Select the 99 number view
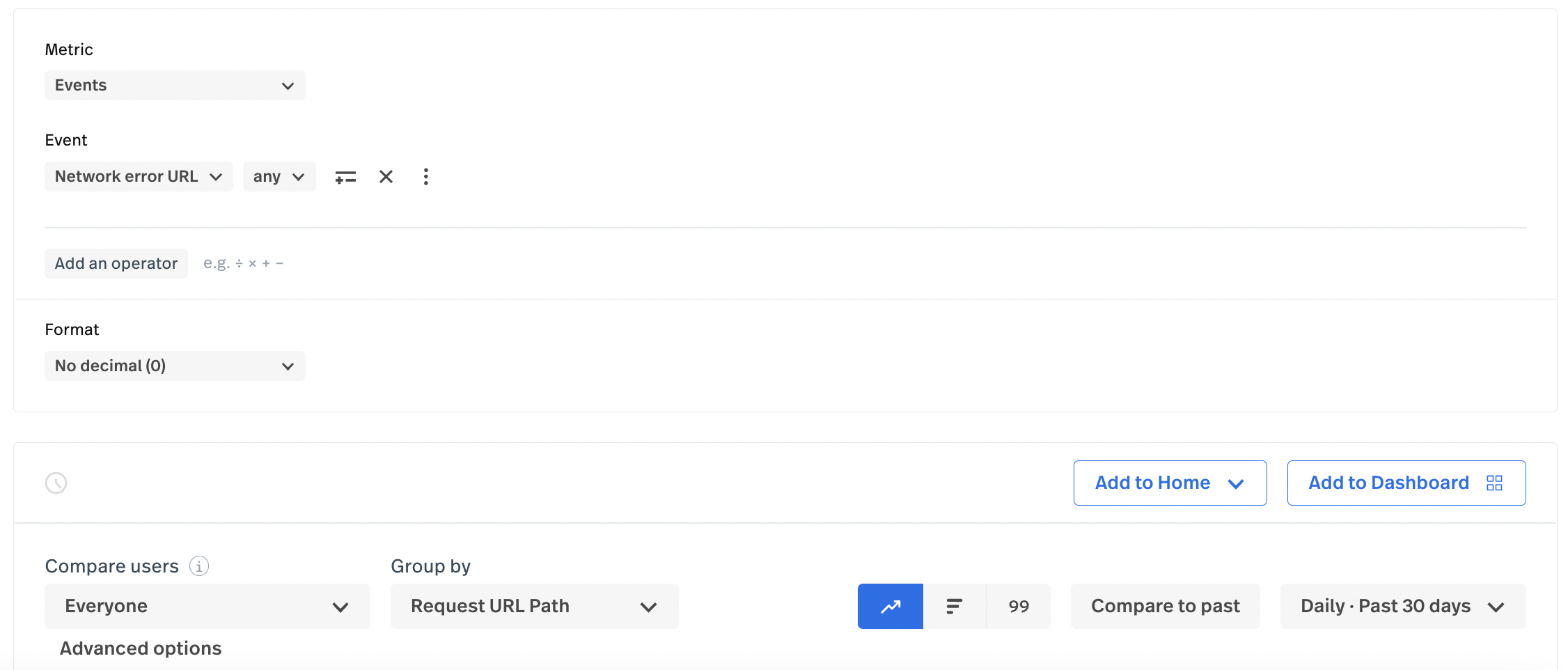 point(1018,607)
